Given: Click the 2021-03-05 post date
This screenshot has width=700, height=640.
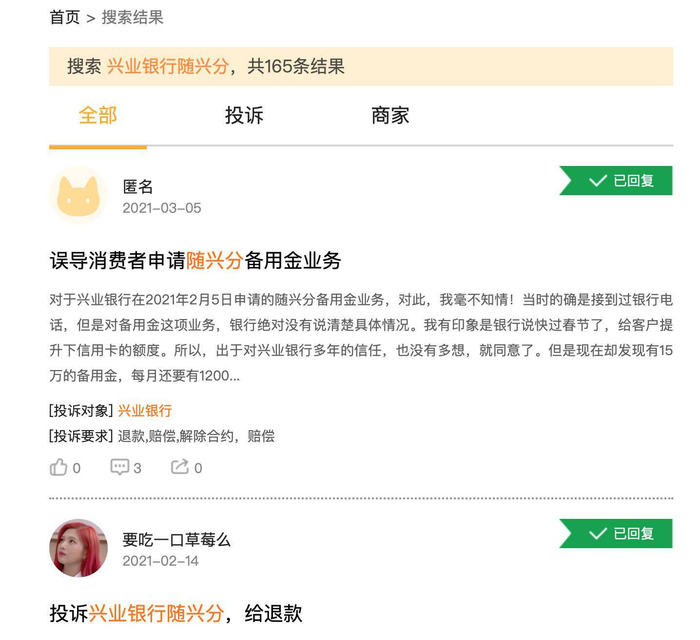Looking at the screenshot, I should click(x=162, y=208).
